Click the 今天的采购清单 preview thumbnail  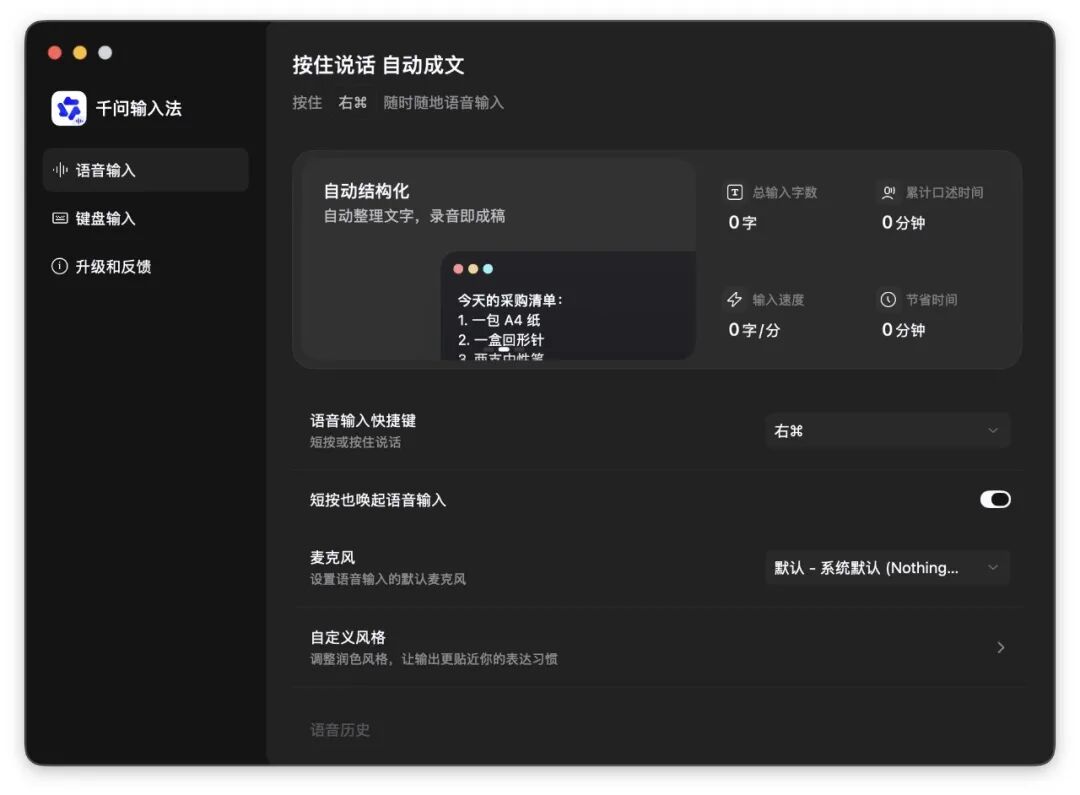pyautogui.click(x=568, y=306)
